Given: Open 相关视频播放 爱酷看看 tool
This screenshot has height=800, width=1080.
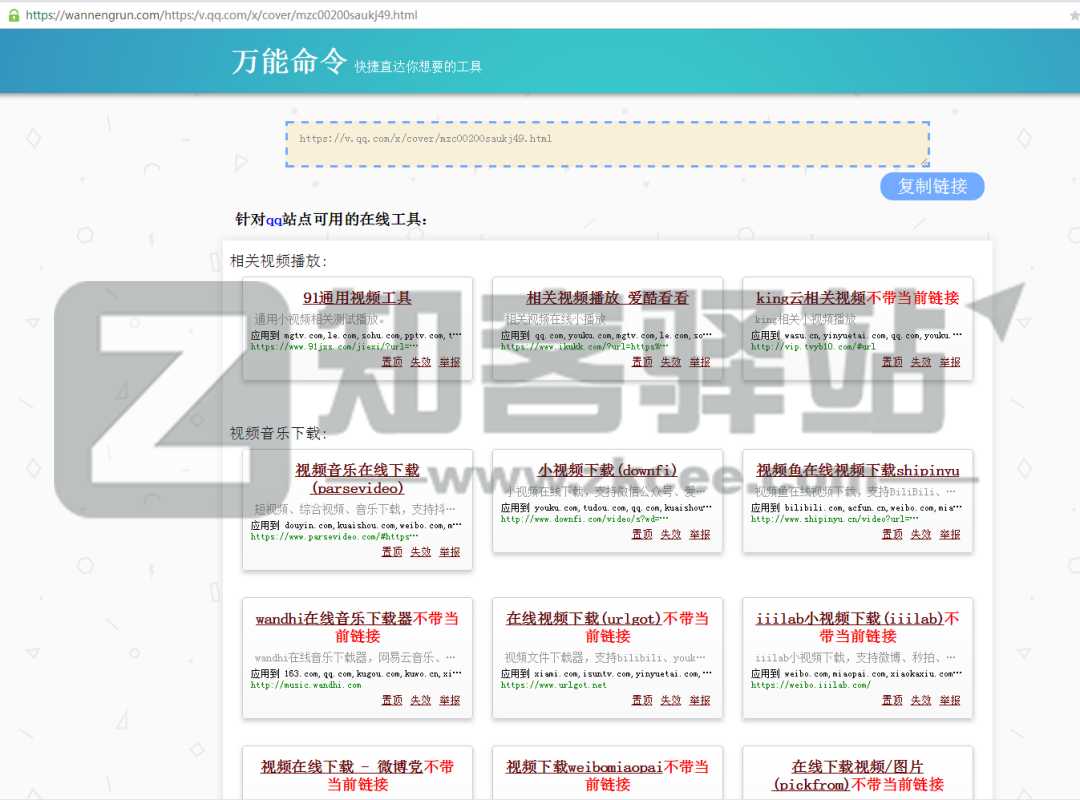Looking at the screenshot, I should point(605,299).
